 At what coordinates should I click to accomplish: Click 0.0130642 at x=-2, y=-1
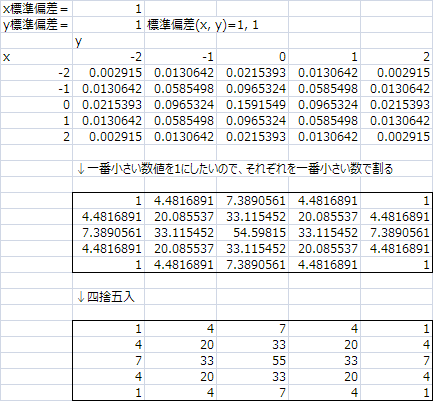[180, 73]
